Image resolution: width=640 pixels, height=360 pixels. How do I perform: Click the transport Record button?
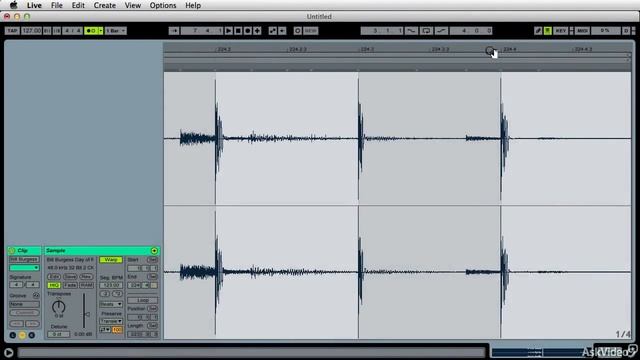point(247,31)
